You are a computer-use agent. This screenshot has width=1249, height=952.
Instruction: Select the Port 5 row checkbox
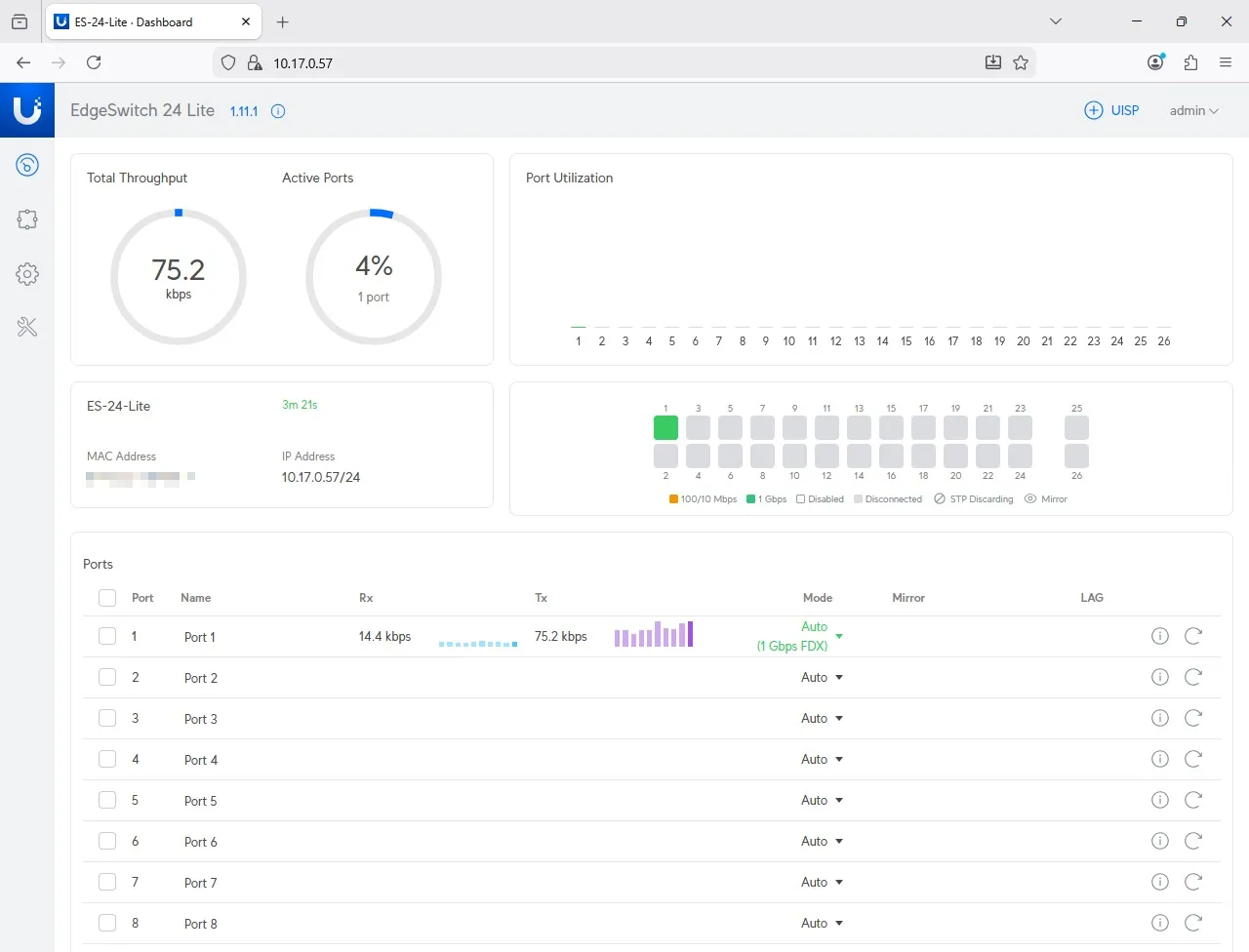107,800
